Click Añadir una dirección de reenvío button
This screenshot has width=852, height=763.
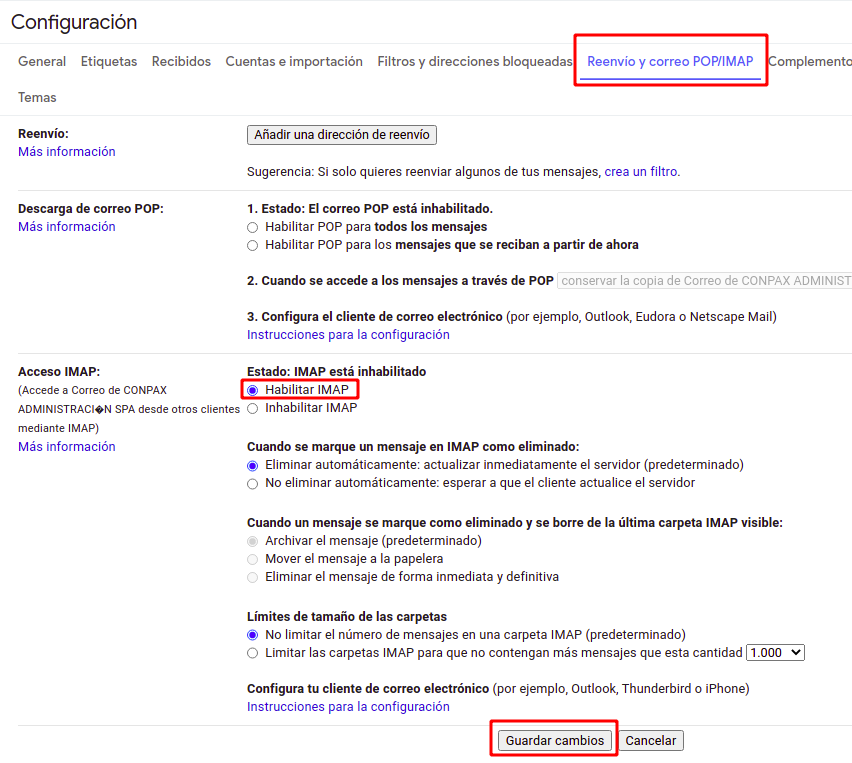342,135
